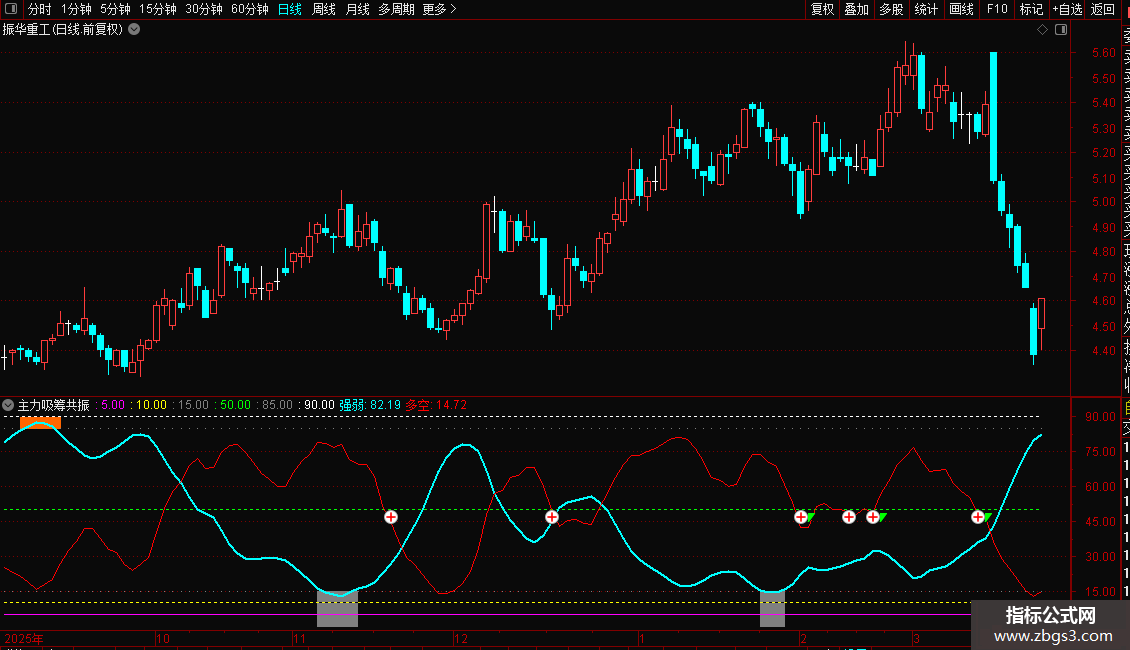Image resolution: width=1130 pixels, height=650 pixels.
Task: Open the 画线 drawing tools
Action: click(x=961, y=9)
